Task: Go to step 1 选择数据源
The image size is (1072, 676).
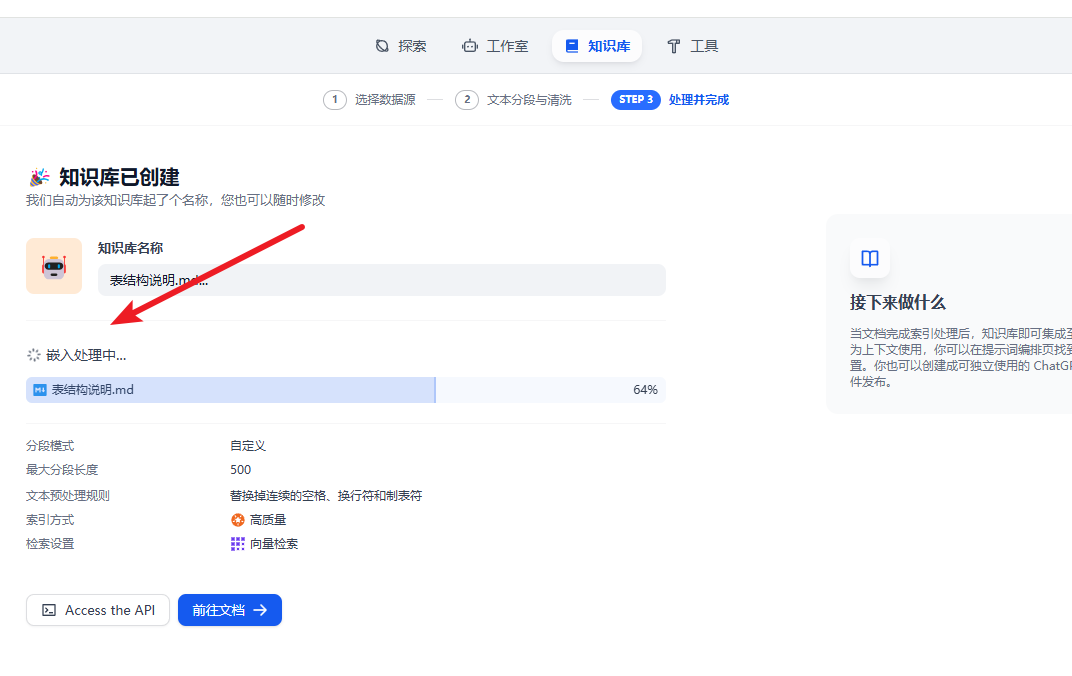Action: coord(369,100)
